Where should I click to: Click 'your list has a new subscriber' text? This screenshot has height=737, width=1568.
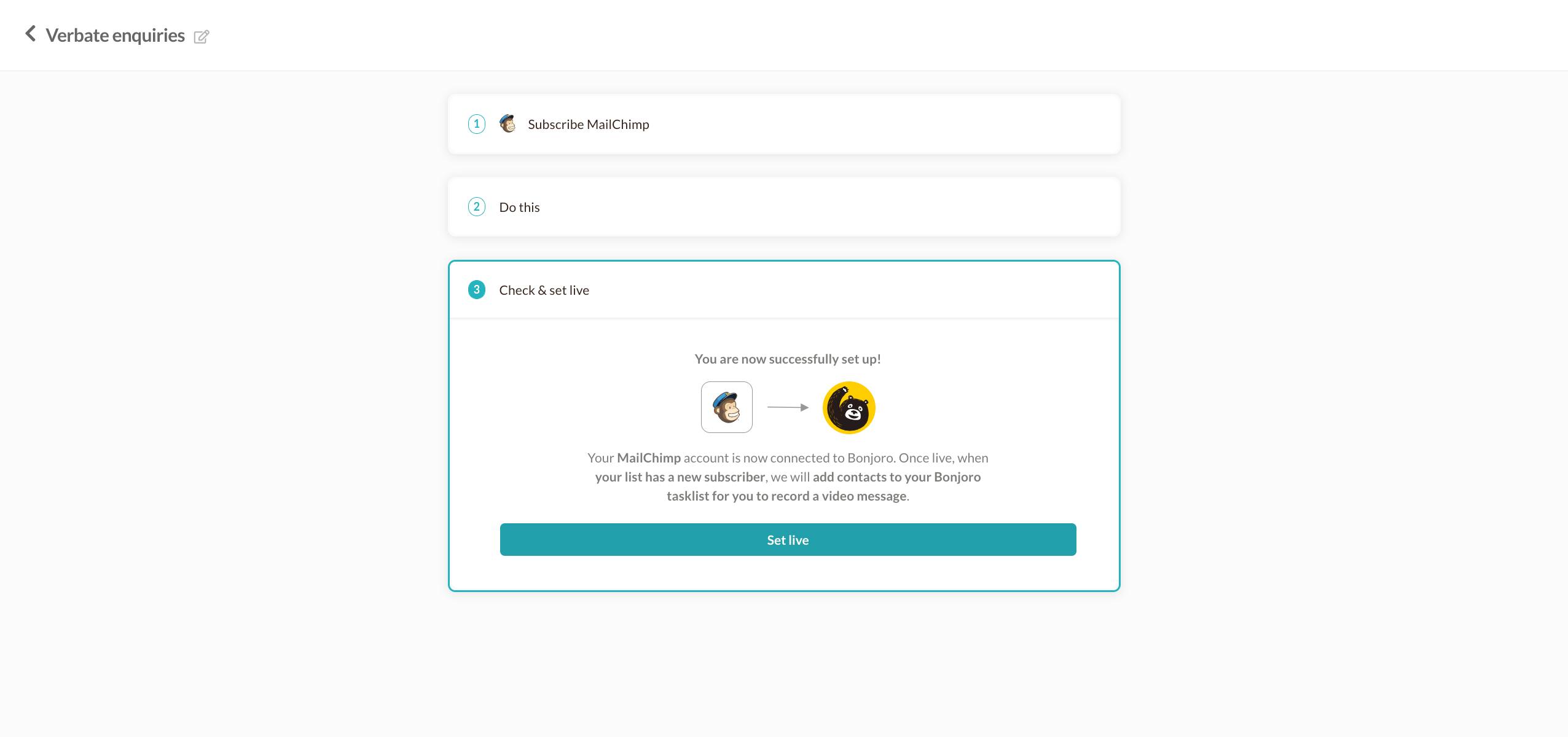pyautogui.click(x=680, y=477)
